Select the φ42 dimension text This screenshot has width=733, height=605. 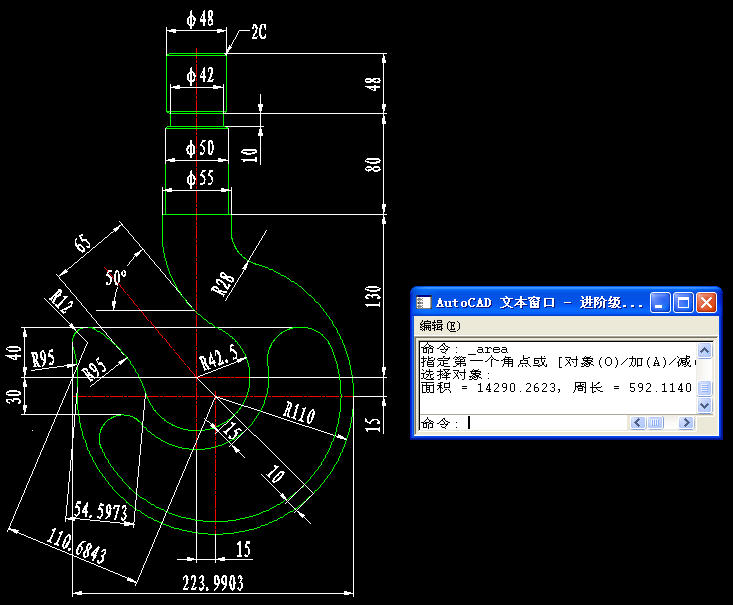click(200, 75)
